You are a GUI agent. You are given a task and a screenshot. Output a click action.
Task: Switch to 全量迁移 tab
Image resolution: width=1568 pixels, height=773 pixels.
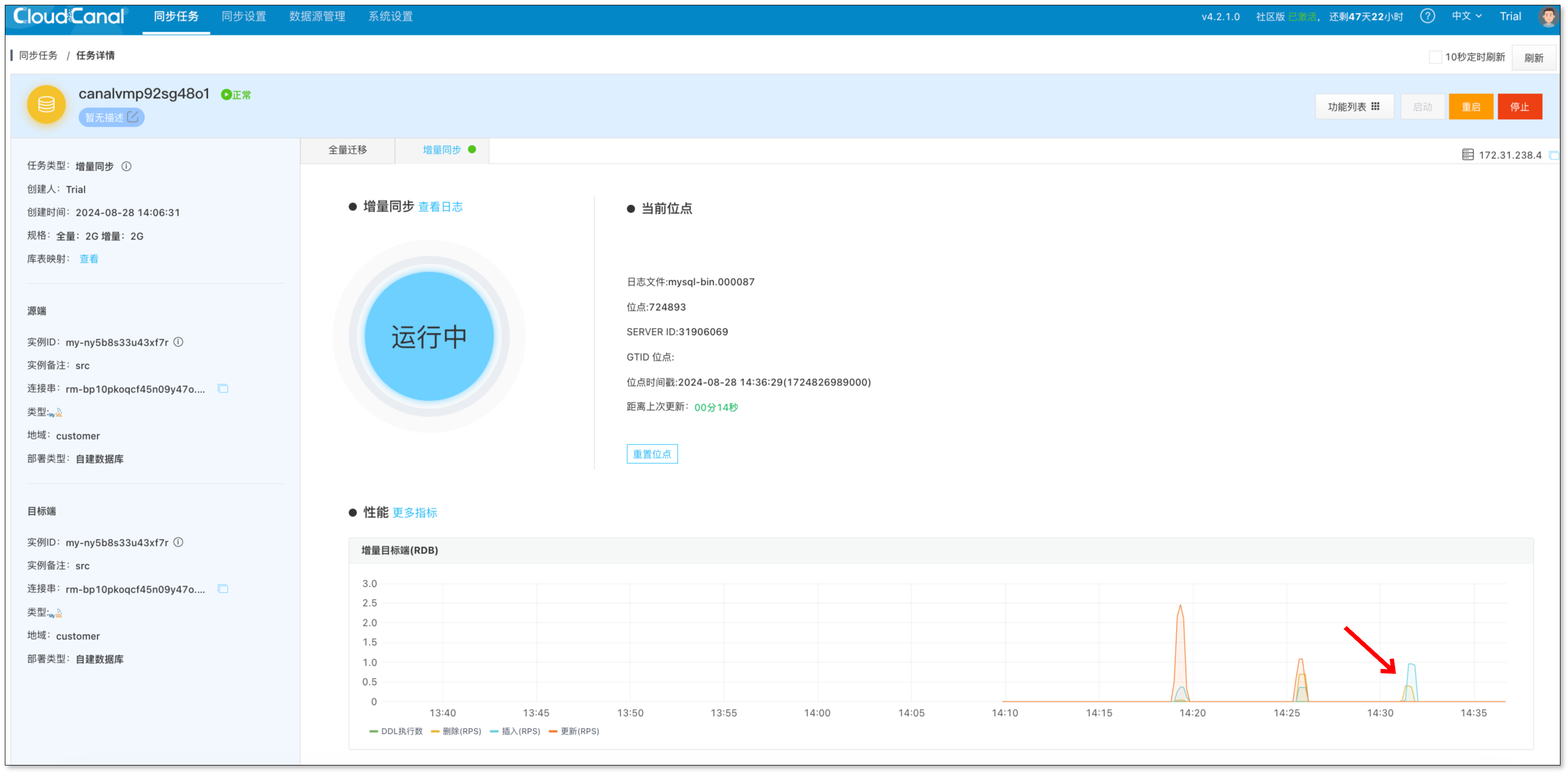(x=347, y=150)
